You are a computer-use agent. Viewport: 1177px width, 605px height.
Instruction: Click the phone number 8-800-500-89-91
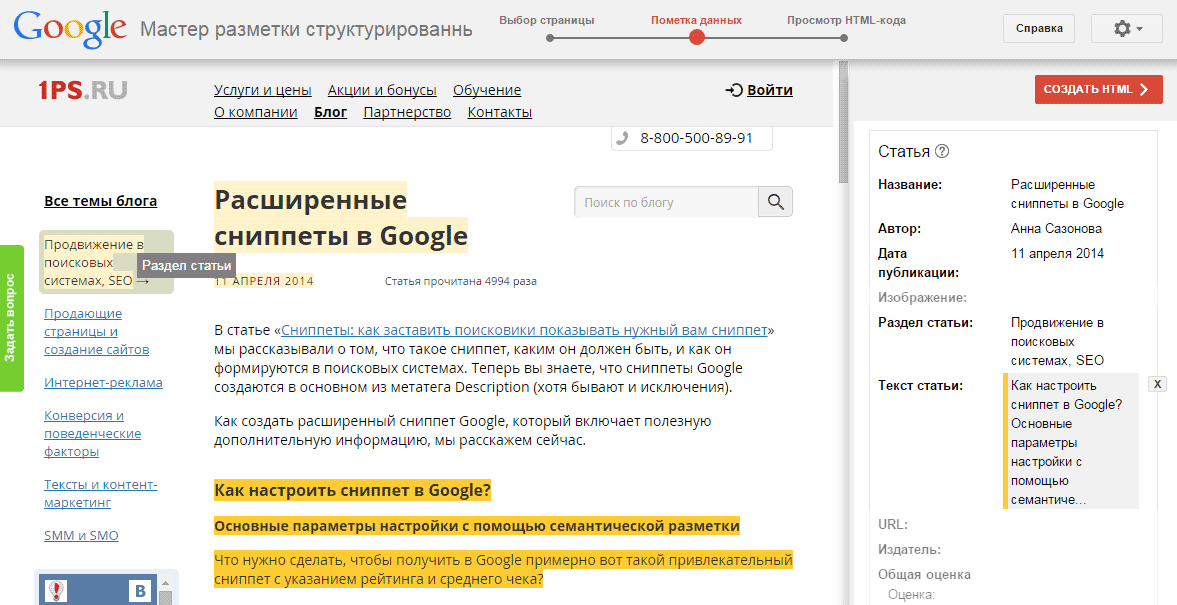(696, 138)
